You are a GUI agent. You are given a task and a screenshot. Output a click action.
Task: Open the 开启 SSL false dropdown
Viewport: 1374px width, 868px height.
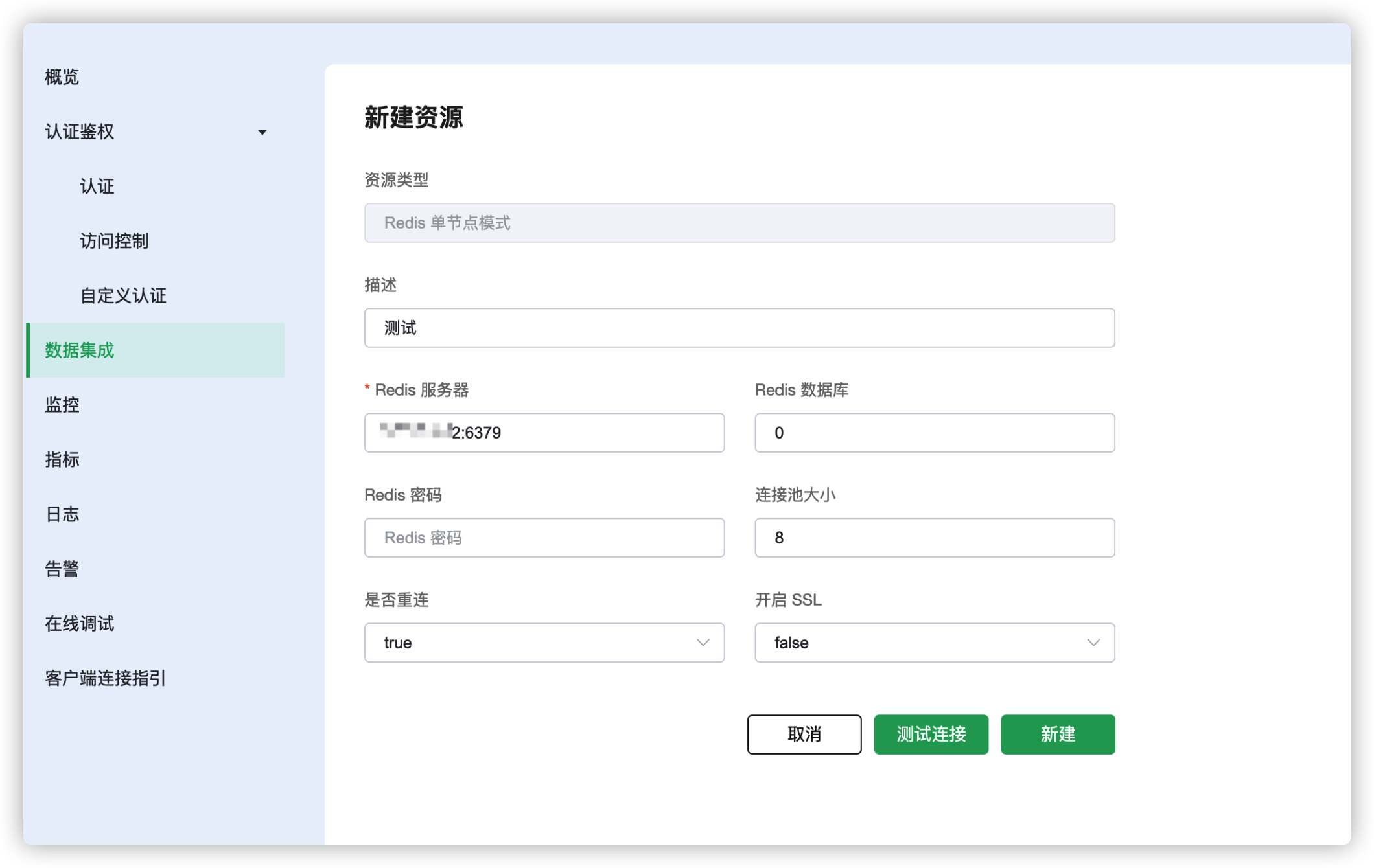[934, 643]
